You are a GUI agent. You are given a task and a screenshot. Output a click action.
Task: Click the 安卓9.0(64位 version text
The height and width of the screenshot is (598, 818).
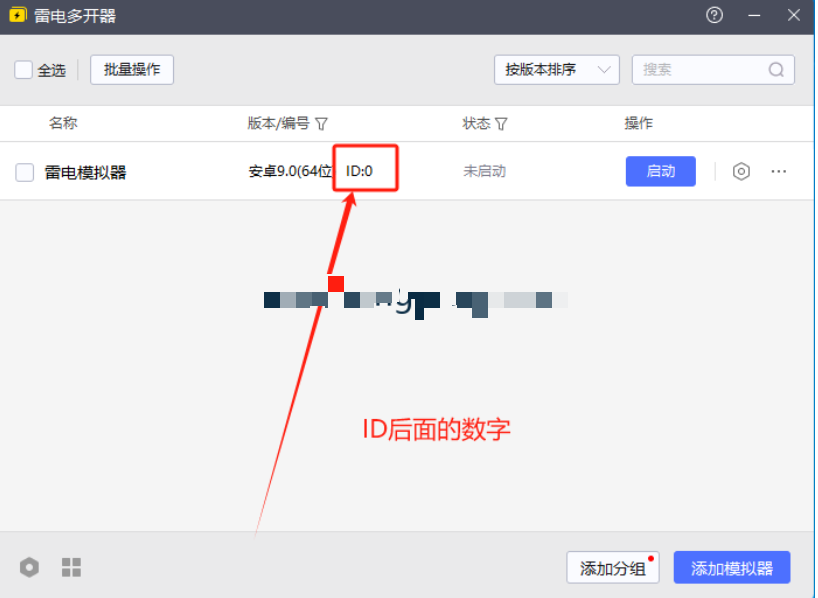tap(290, 171)
